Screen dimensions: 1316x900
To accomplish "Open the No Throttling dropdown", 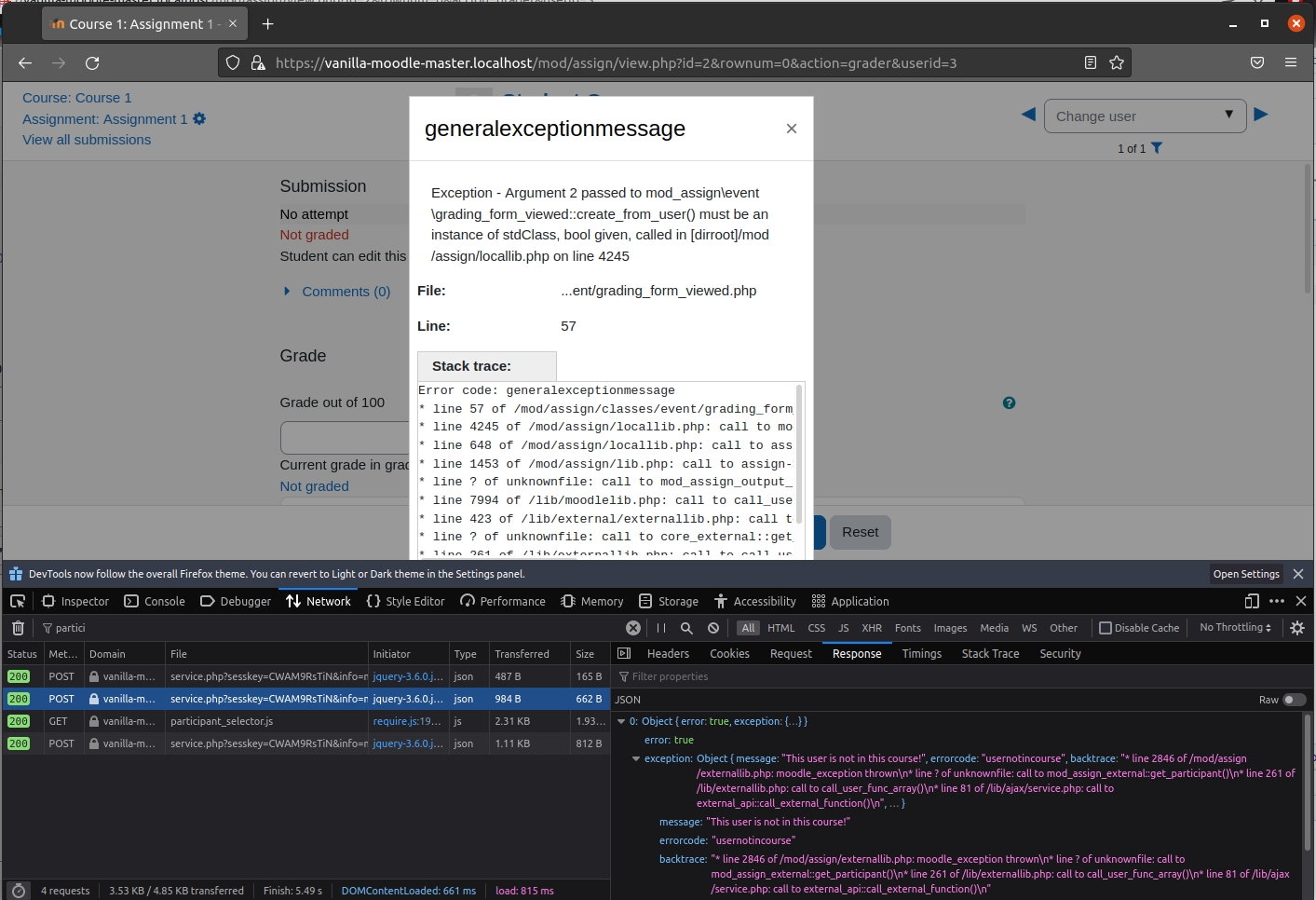I will click(x=1235, y=628).
